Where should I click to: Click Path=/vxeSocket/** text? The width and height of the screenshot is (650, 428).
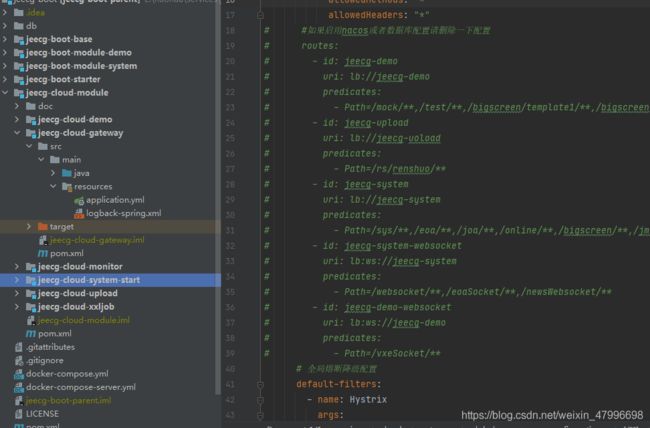[392, 354]
